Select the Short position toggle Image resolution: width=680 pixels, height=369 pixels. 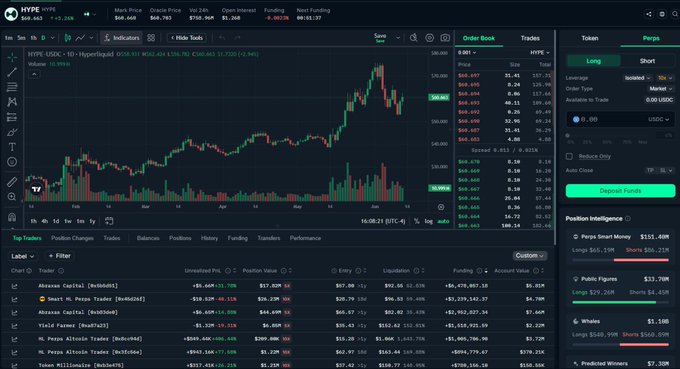pos(647,61)
